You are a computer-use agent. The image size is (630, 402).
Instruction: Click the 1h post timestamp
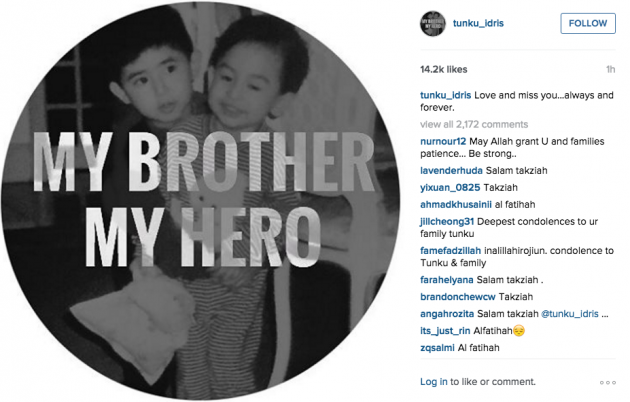[x=611, y=69]
